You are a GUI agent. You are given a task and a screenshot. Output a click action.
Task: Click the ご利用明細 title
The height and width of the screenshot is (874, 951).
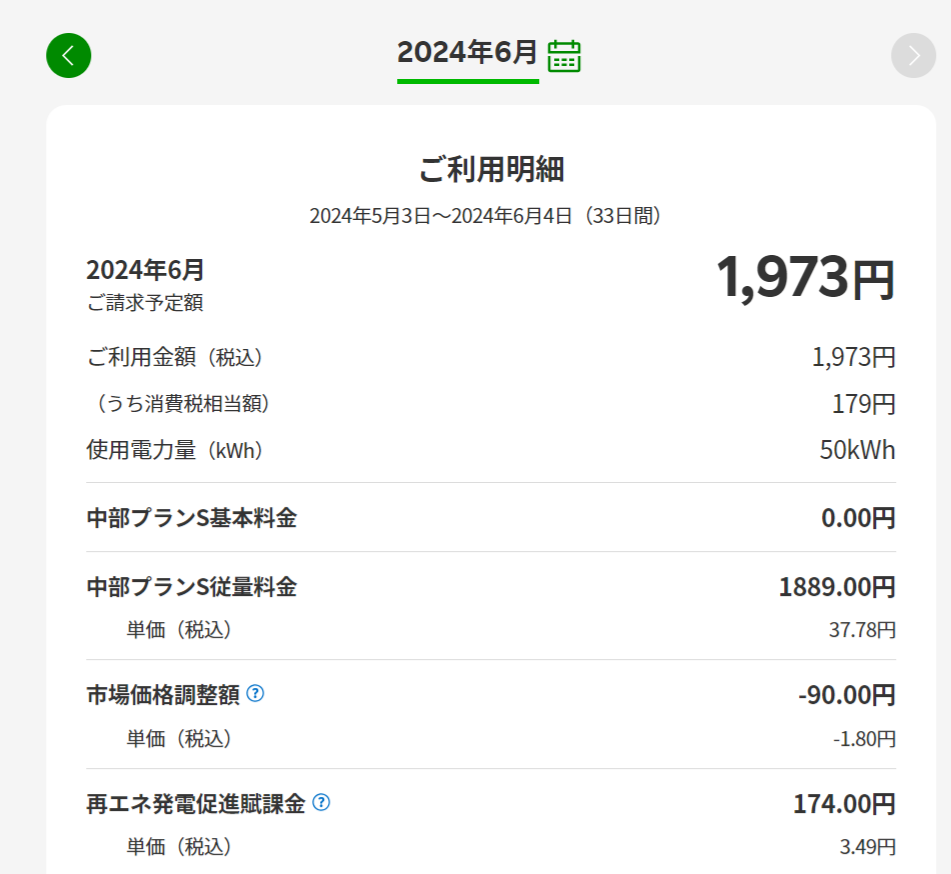[491, 169]
